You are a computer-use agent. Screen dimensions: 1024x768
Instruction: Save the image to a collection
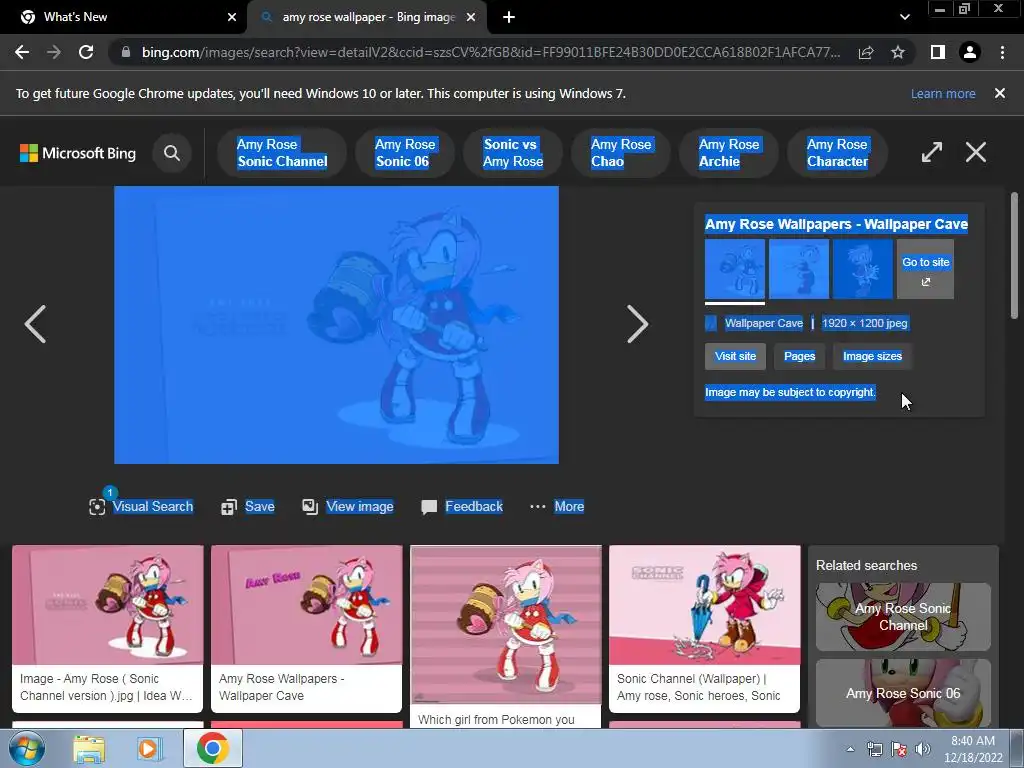click(x=248, y=507)
